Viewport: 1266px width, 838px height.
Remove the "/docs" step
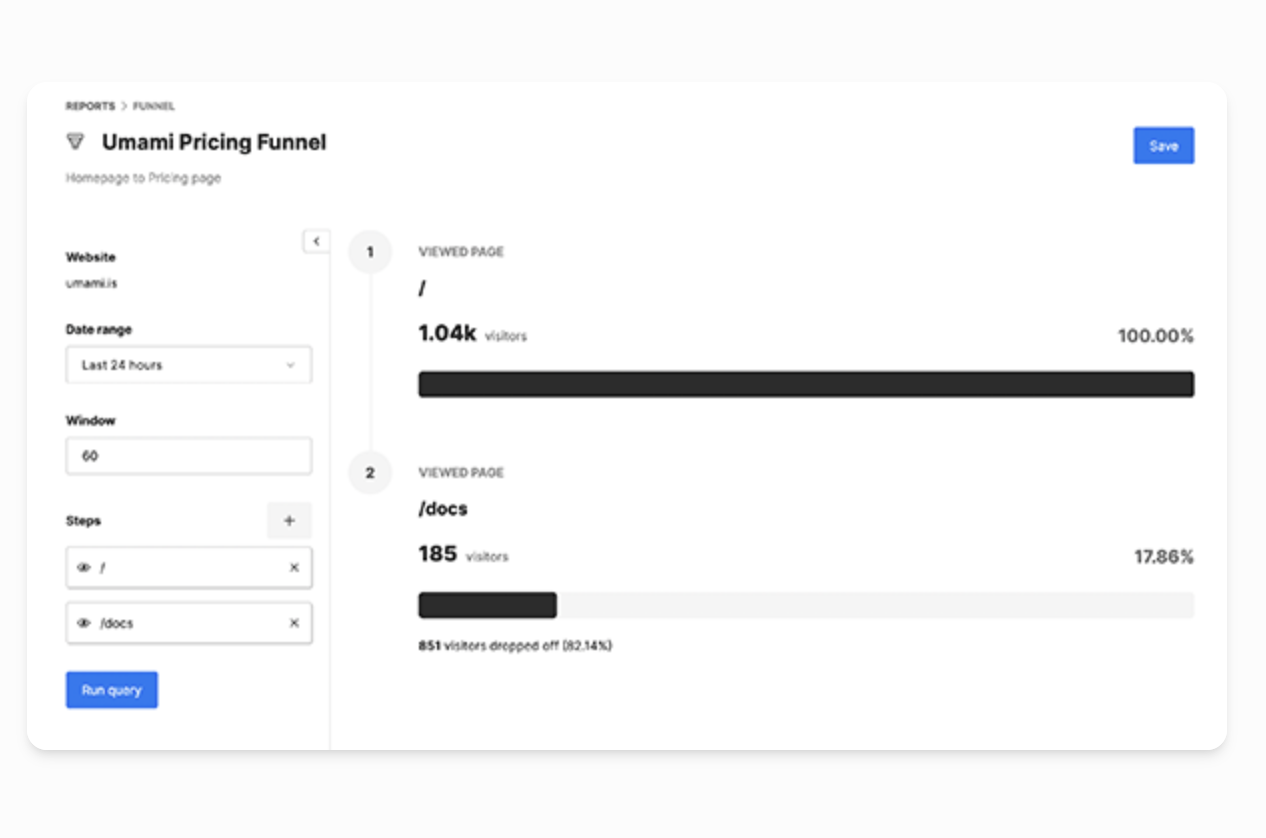tap(294, 623)
